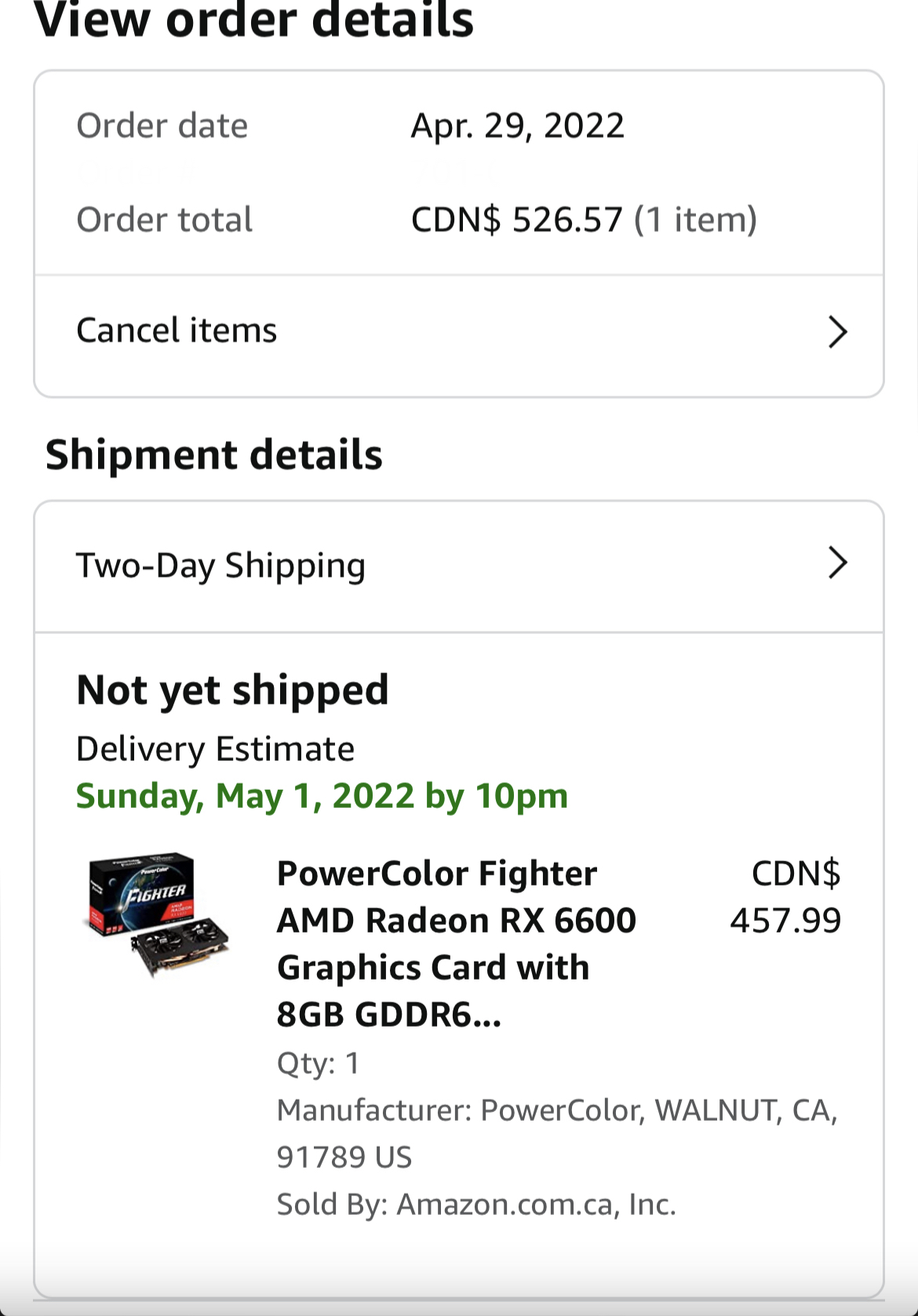
Task: Select the Cancel items label
Action: pos(177,330)
